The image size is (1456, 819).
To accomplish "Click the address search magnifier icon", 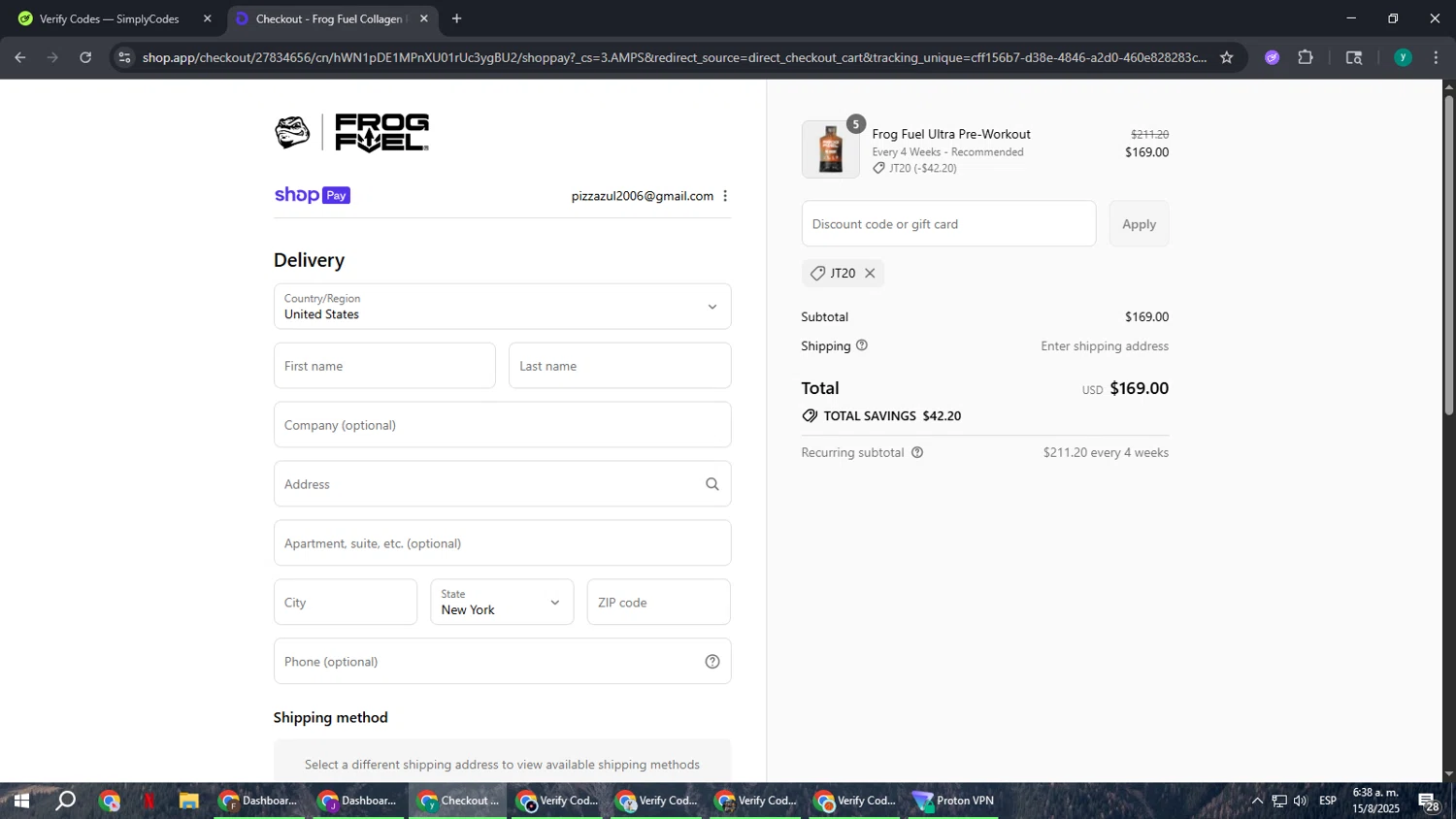I will [711, 484].
